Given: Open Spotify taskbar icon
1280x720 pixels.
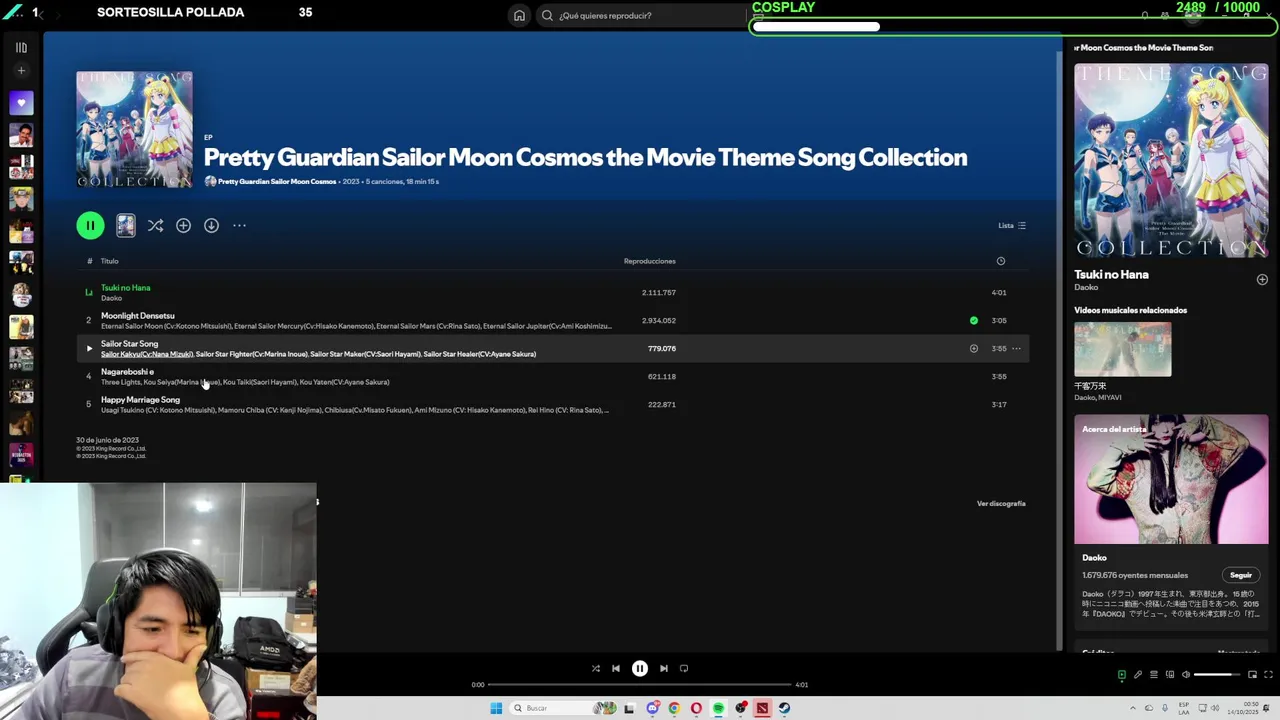Looking at the screenshot, I should coord(718,708).
